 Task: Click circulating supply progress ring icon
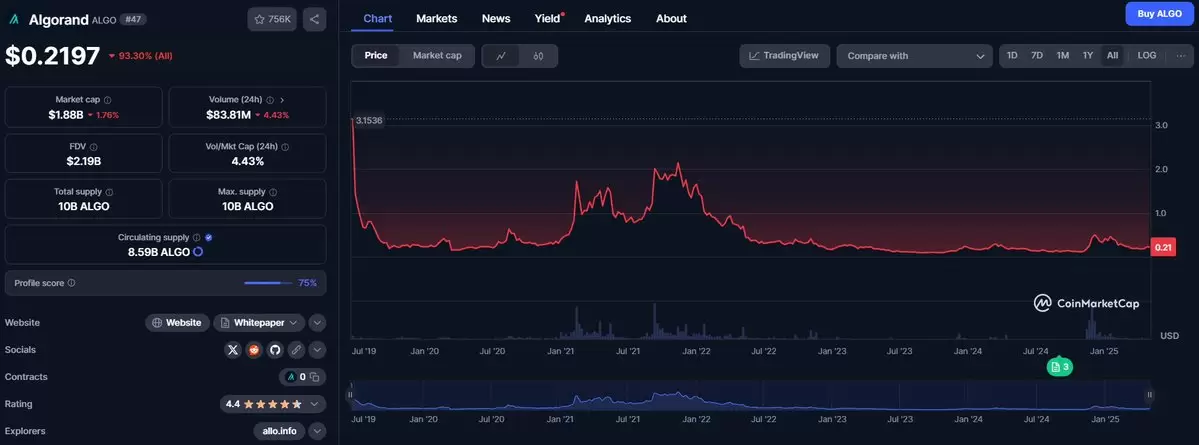coord(197,252)
